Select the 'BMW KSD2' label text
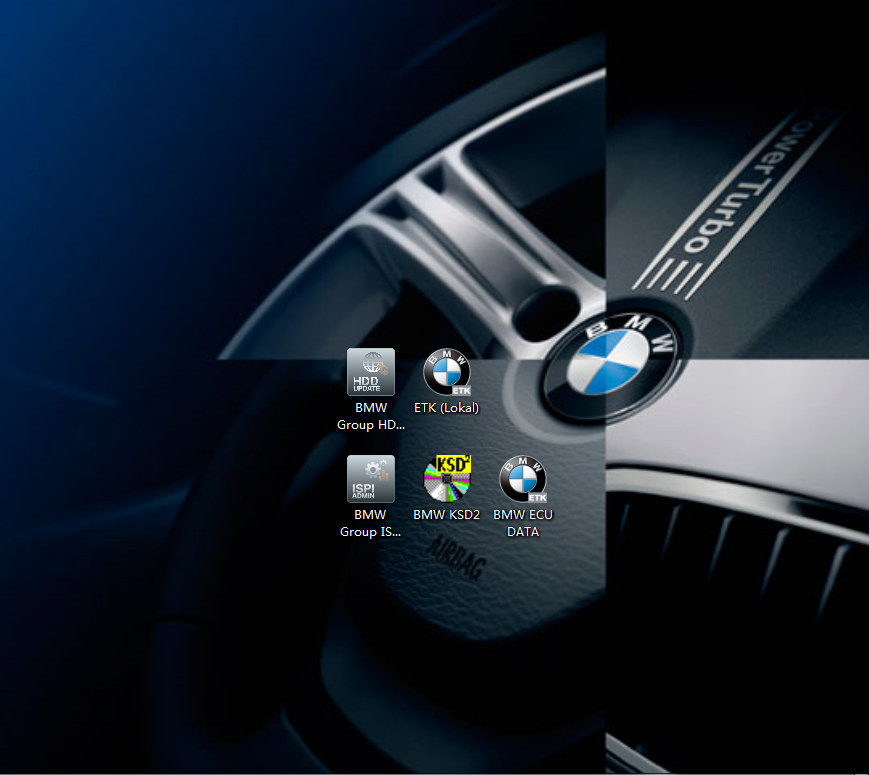869x775 pixels. point(447,515)
